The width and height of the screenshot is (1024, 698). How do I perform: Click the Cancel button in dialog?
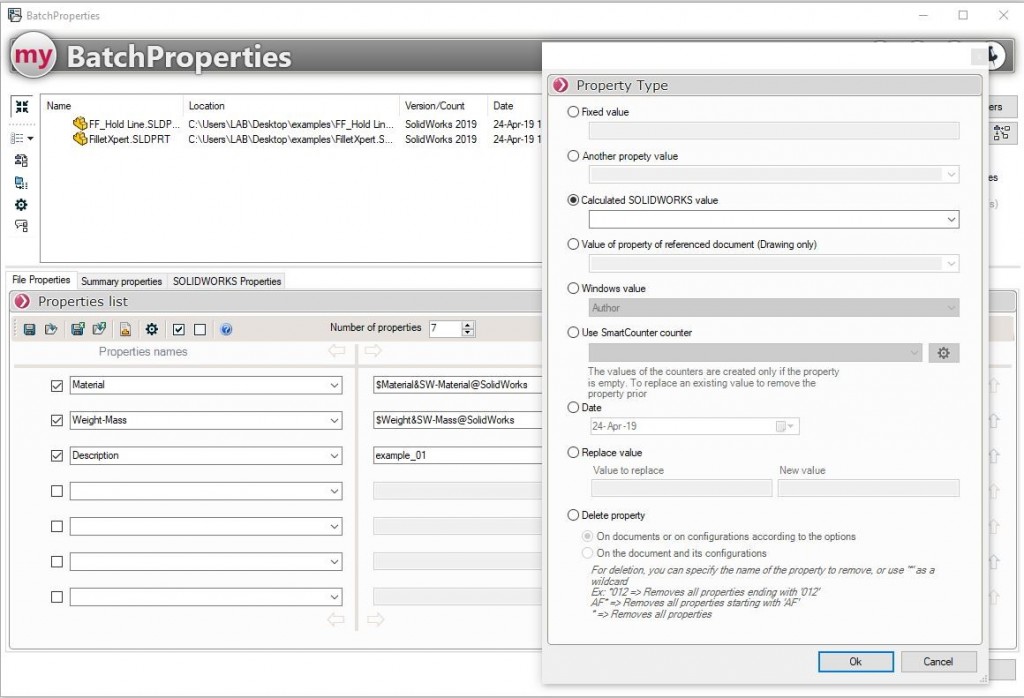tap(938, 661)
